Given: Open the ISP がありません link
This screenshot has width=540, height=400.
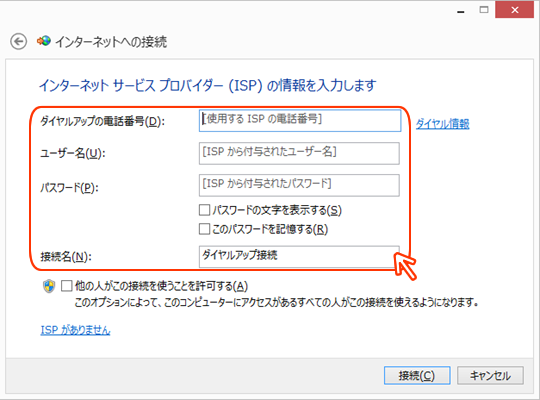Looking at the screenshot, I should click(x=75, y=330).
